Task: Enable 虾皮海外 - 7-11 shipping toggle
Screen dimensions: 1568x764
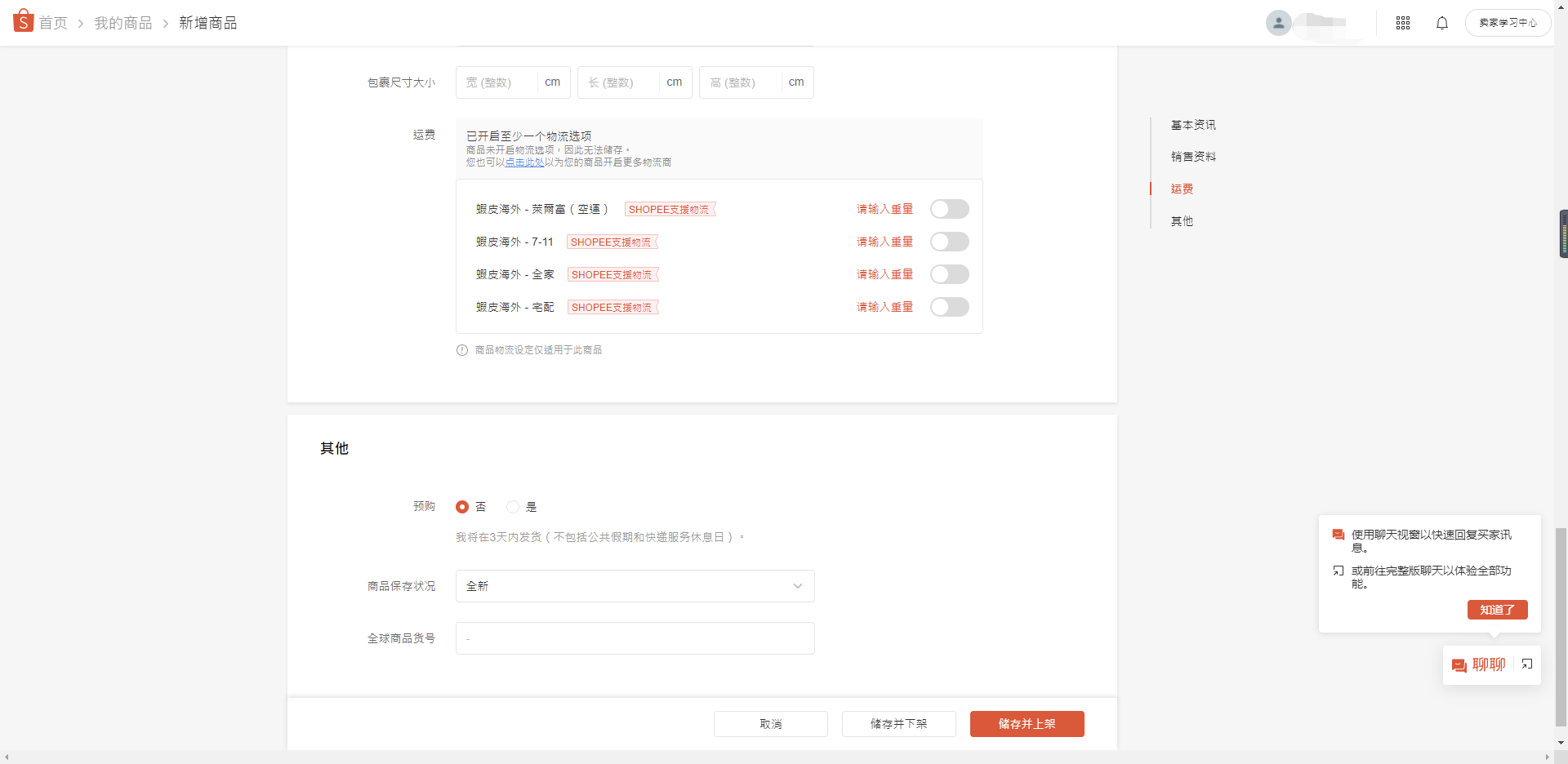Action: pos(950,242)
